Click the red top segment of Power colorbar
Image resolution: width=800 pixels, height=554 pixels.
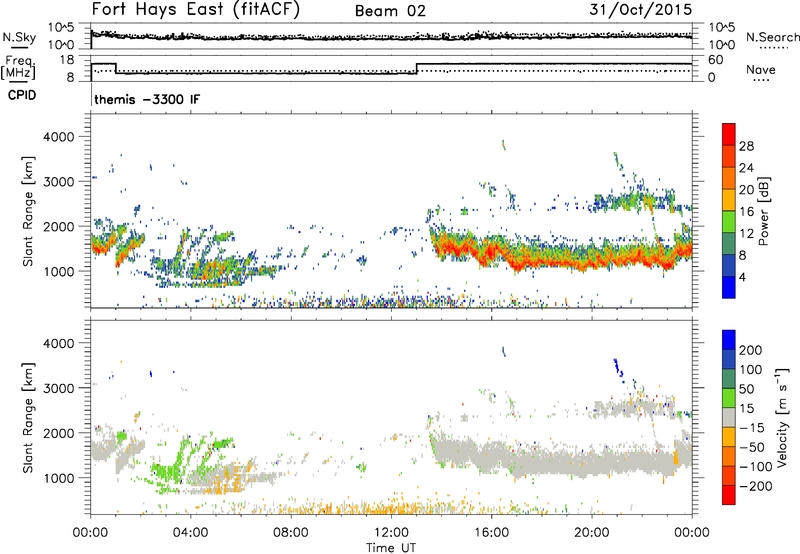pyautogui.click(x=729, y=134)
